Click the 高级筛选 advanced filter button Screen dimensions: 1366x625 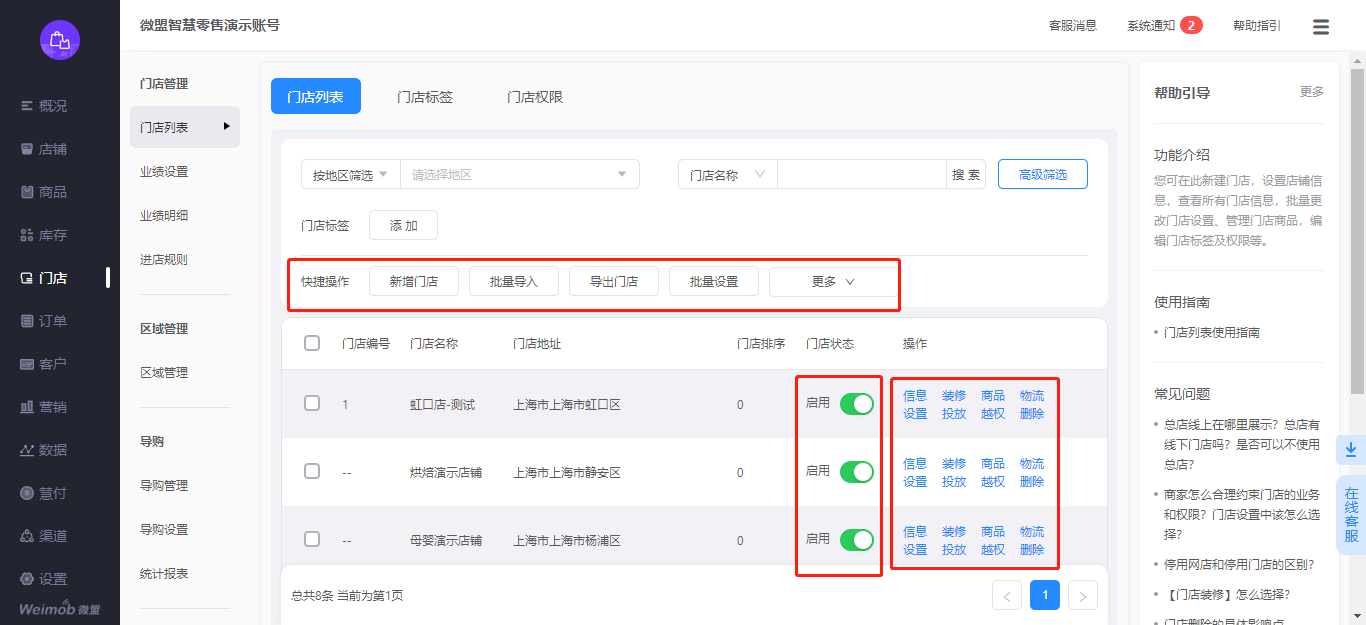click(x=1042, y=175)
